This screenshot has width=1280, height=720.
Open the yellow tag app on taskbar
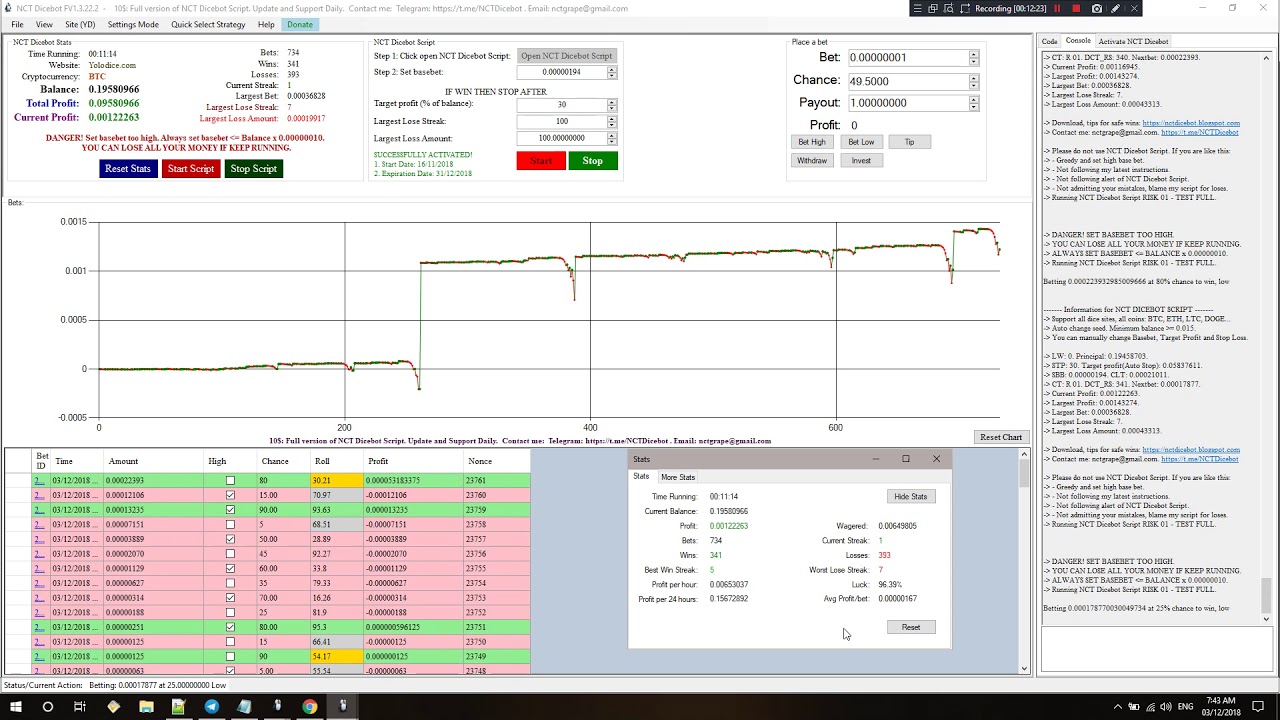[x=113, y=707]
